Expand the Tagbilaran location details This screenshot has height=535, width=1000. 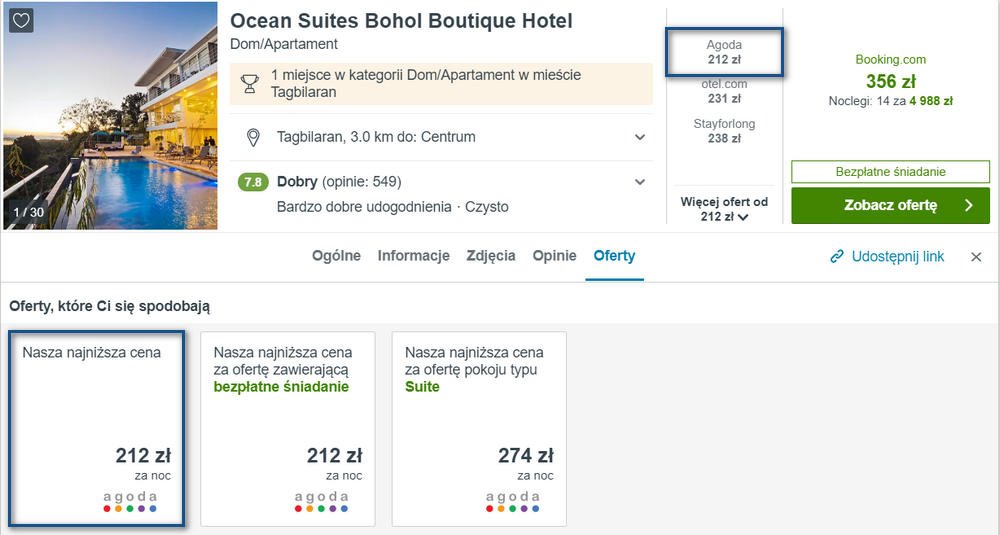pyautogui.click(x=640, y=137)
